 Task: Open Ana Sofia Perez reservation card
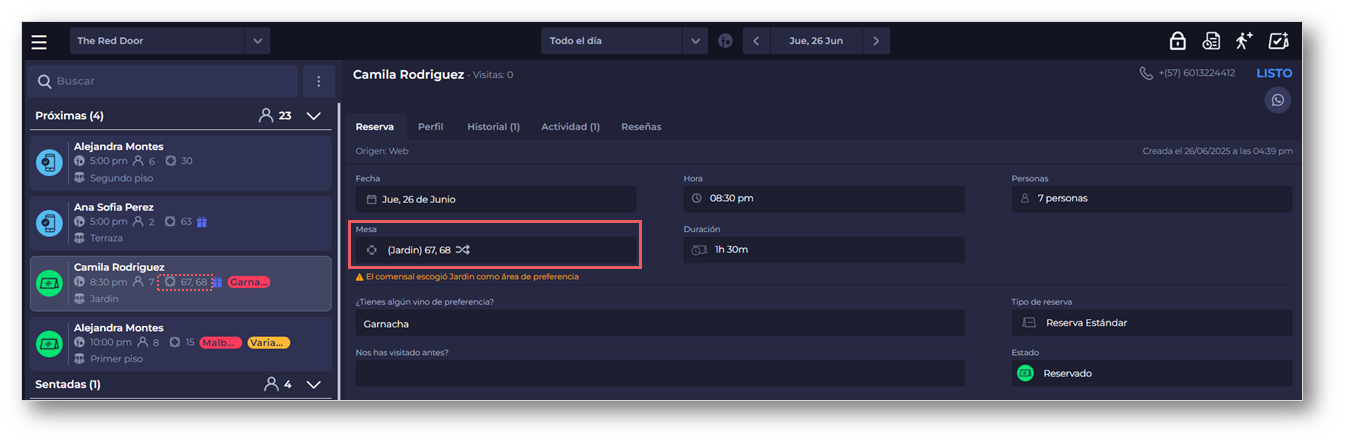(x=180, y=223)
